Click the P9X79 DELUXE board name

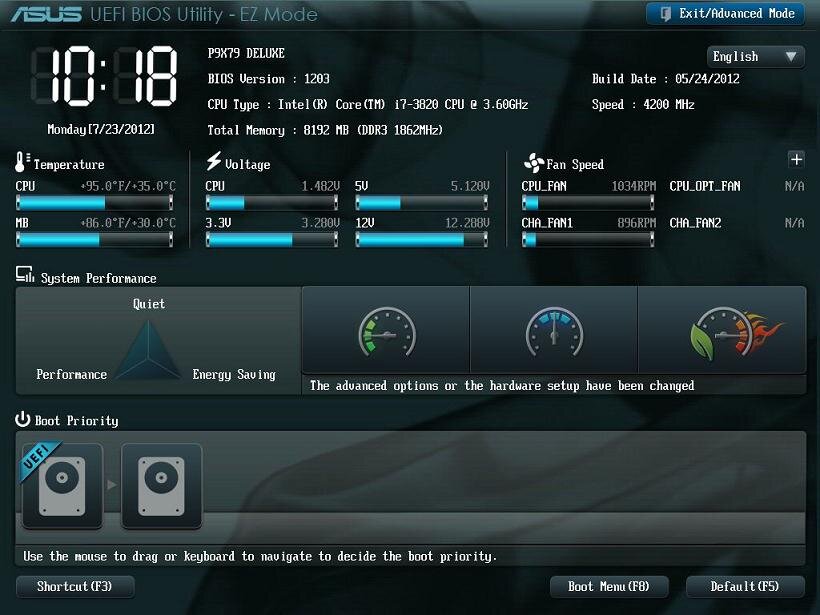coord(246,53)
